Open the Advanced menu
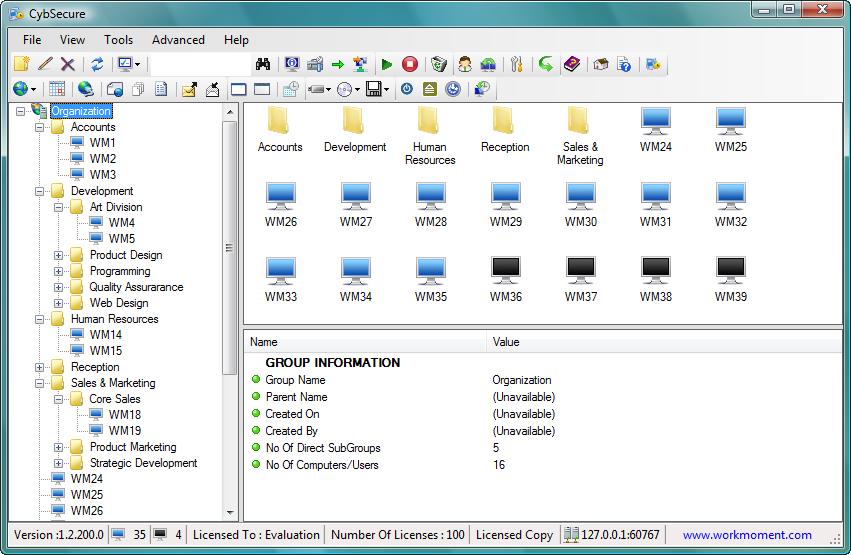This screenshot has width=851, height=555. click(x=178, y=40)
